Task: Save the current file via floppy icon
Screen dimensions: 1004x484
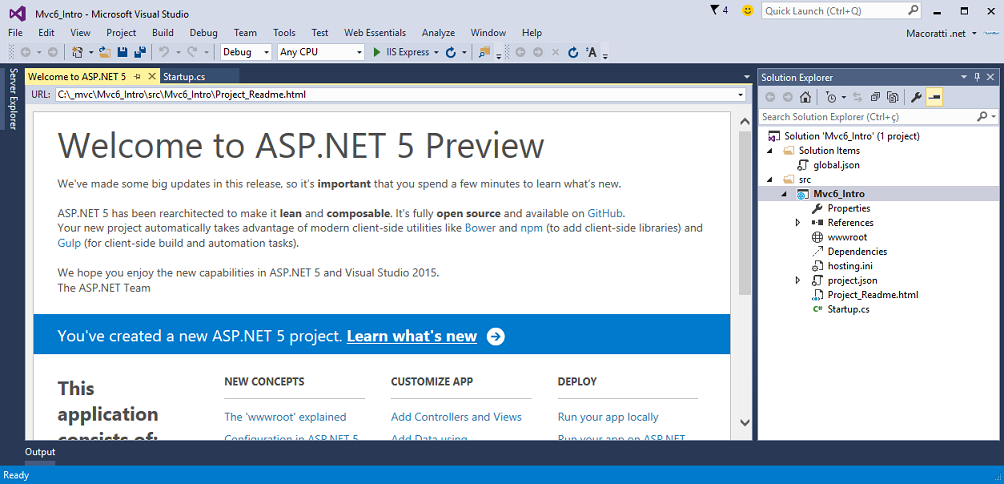Action: pyautogui.click(x=122, y=52)
